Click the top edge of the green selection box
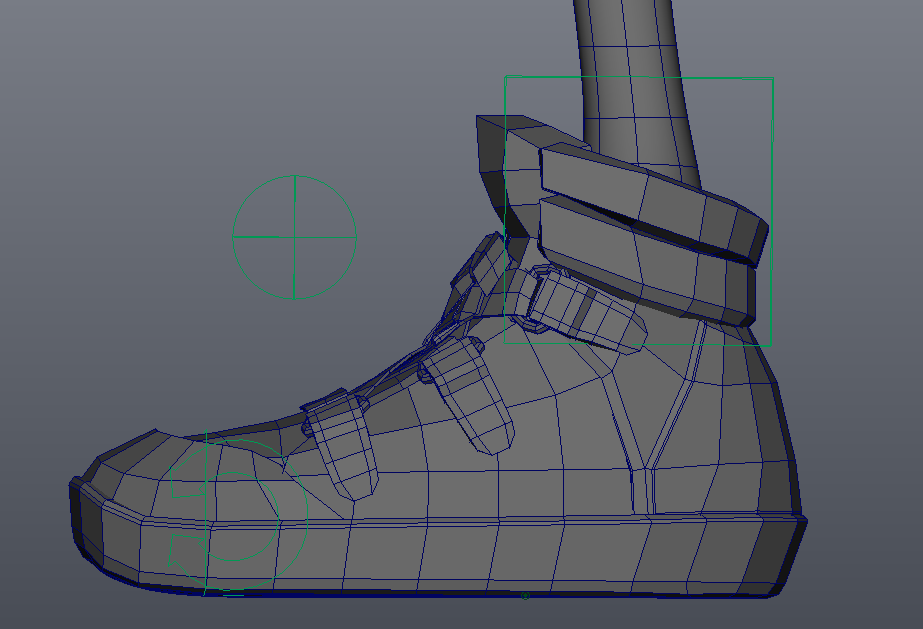The height and width of the screenshot is (629, 923). pyautogui.click(x=640, y=74)
